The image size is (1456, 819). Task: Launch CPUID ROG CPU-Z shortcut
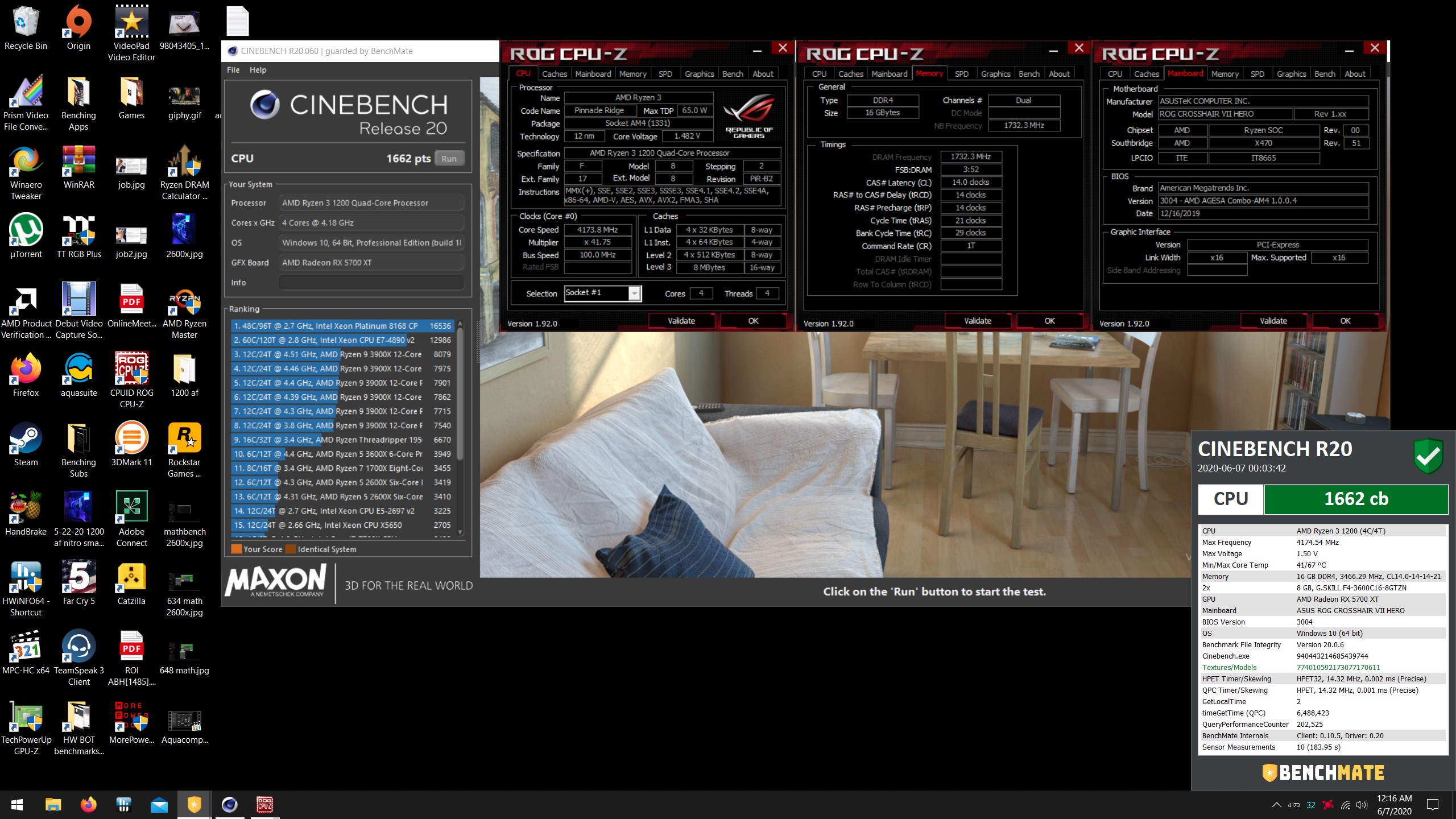tap(131, 380)
